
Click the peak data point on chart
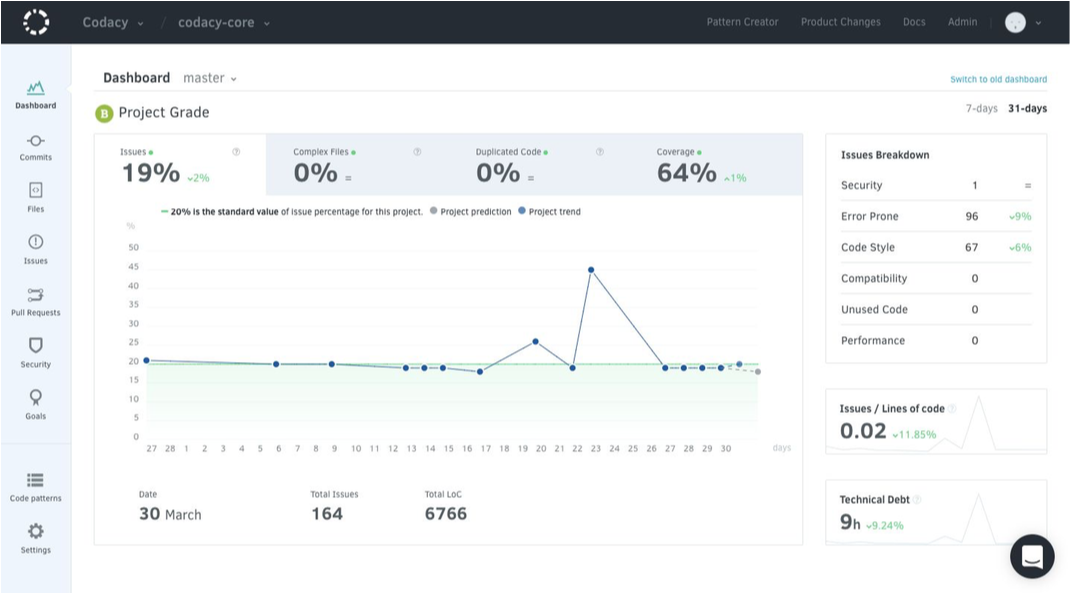pyautogui.click(x=592, y=270)
